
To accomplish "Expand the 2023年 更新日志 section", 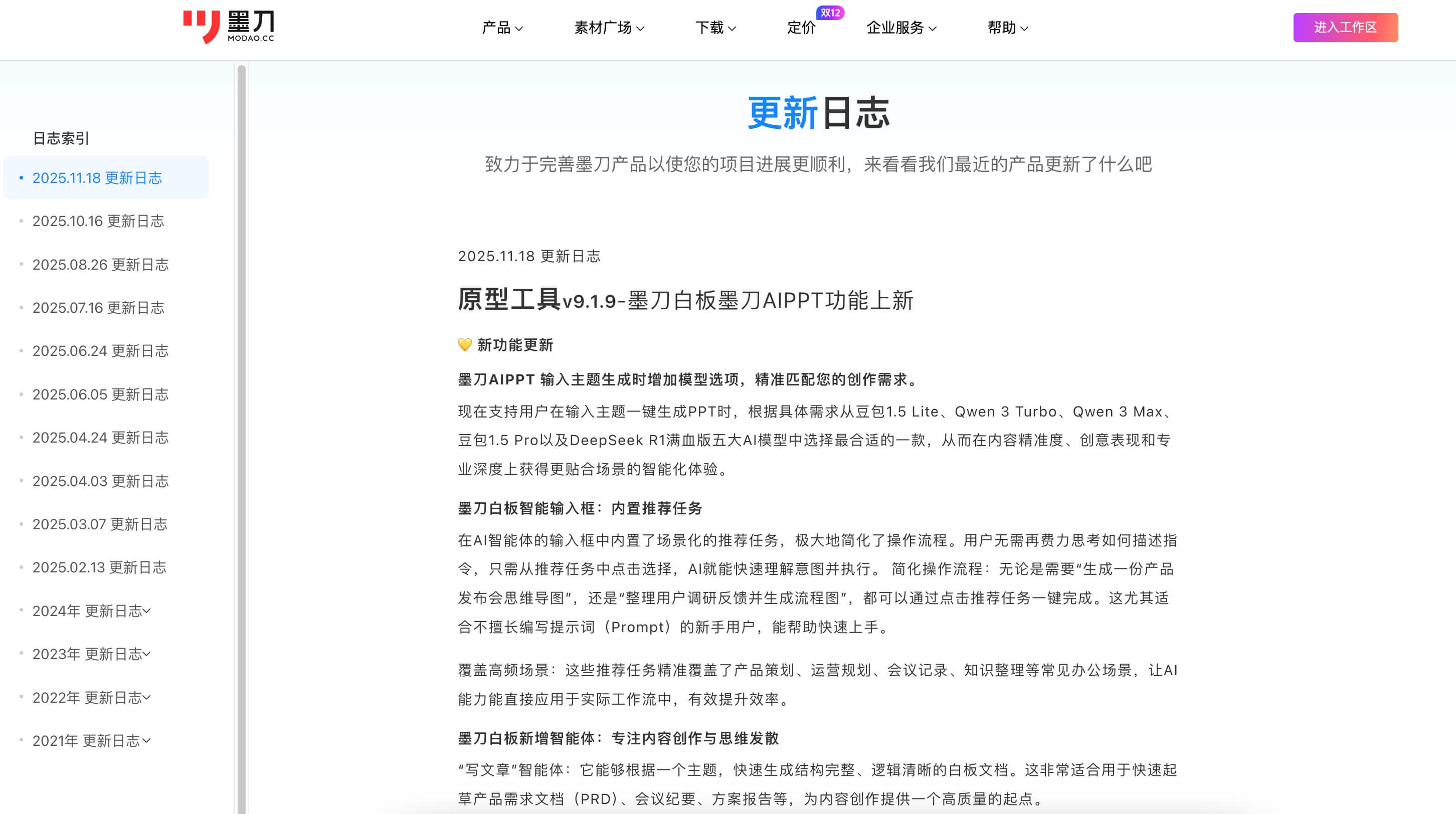I will point(92,654).
